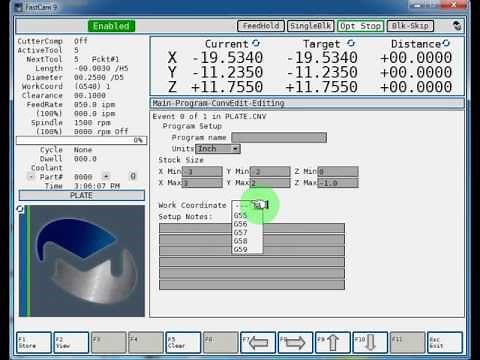The width and height of the screenshot is (480, 360).
Task: Click the CutterComp Off status text
Action: pos(81,41)
